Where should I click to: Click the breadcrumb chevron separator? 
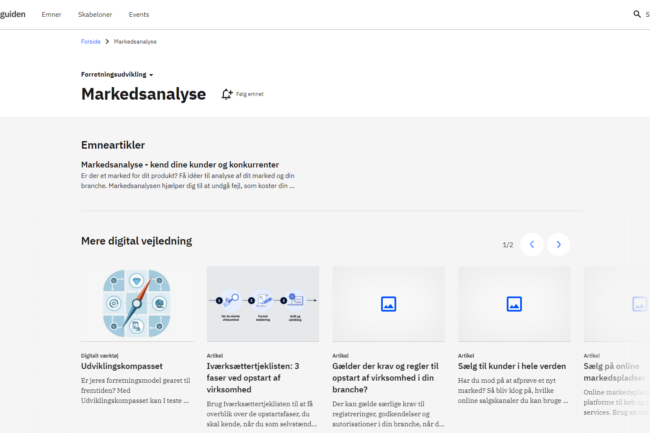(x=107, y=42)
